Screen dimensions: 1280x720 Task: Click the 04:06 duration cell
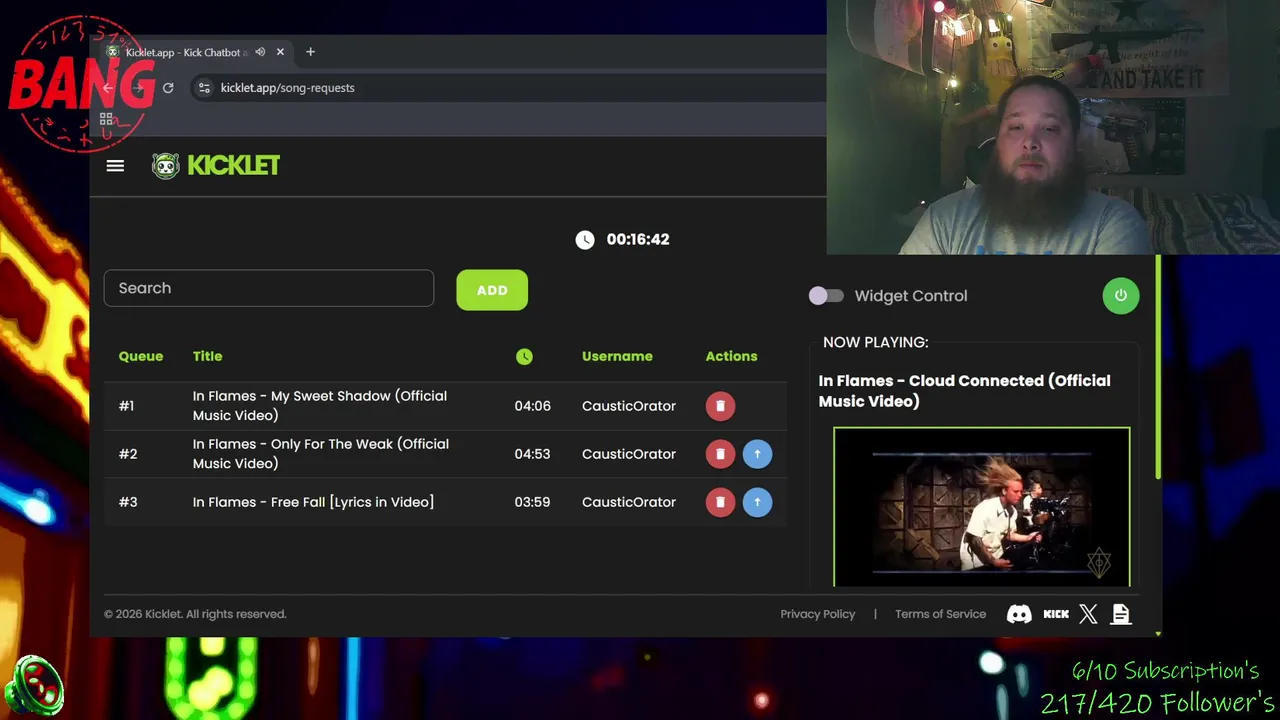[x=532, y=406]
